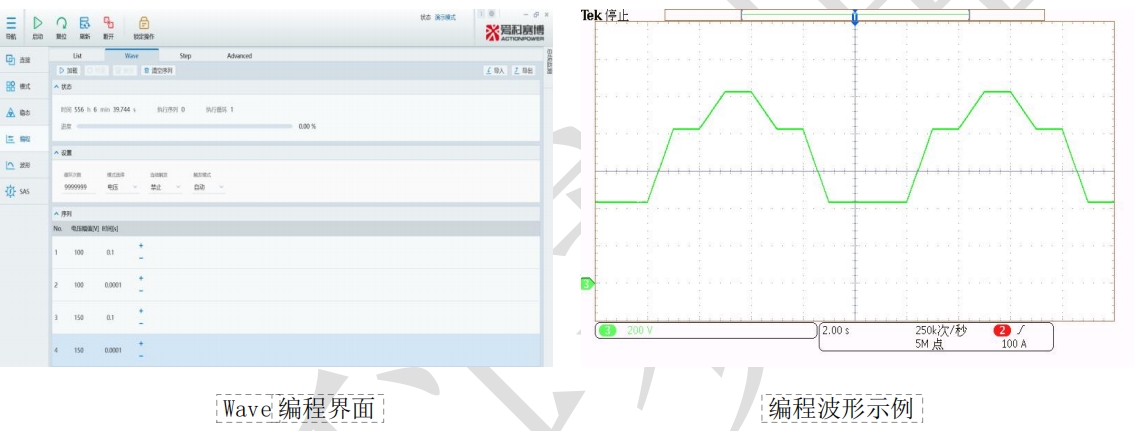Click the minus icon in sequence row 3
Image resolution: width=1143 pixels, height=431 pixels.
[141, 323]
